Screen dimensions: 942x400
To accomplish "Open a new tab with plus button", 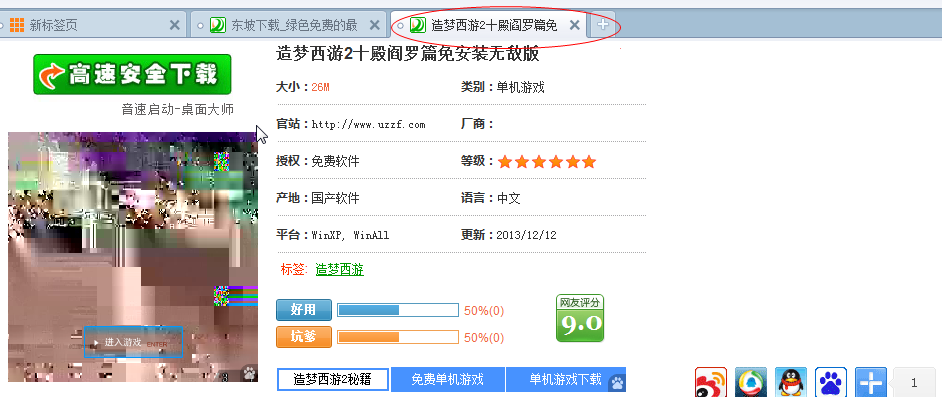I will click(603, 25).
